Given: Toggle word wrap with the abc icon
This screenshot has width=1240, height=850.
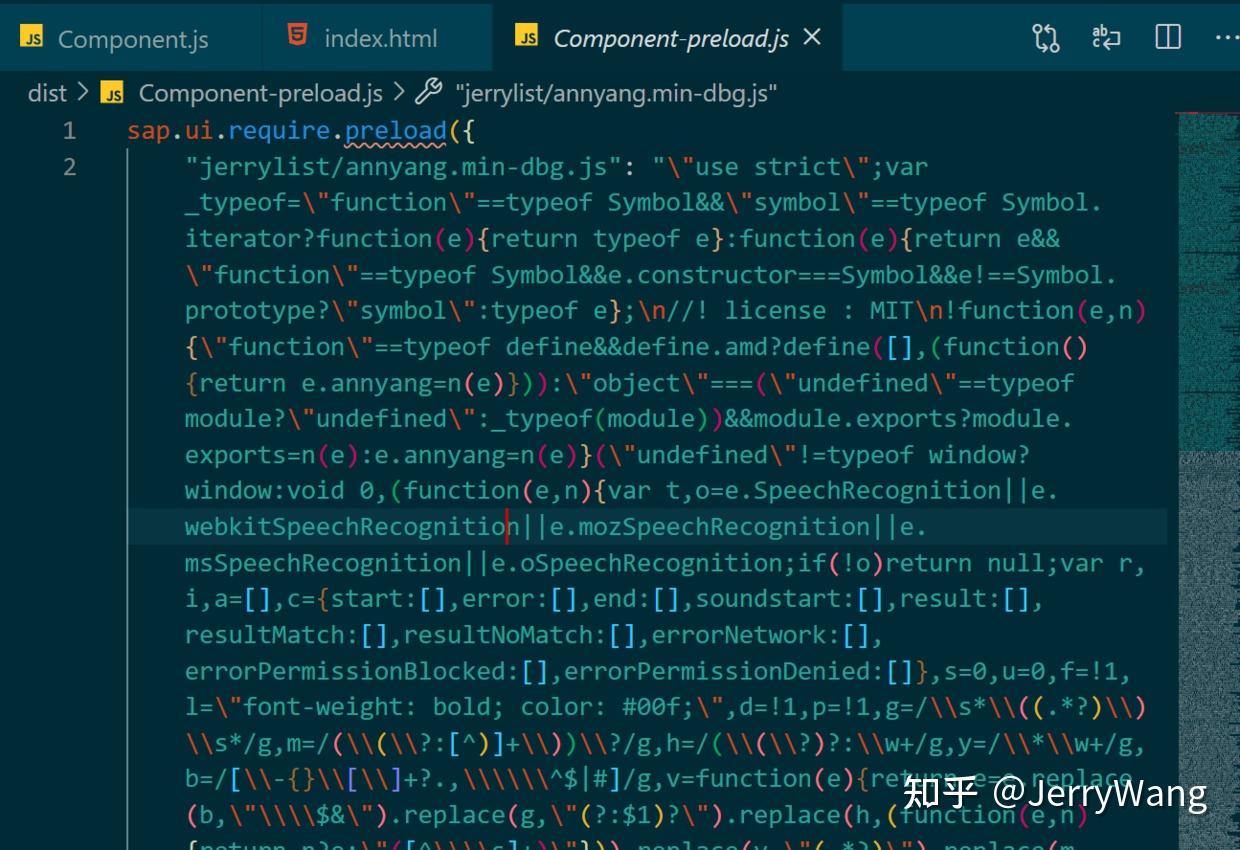Looking at the screenshot, I should click(x=1106, y=36).
